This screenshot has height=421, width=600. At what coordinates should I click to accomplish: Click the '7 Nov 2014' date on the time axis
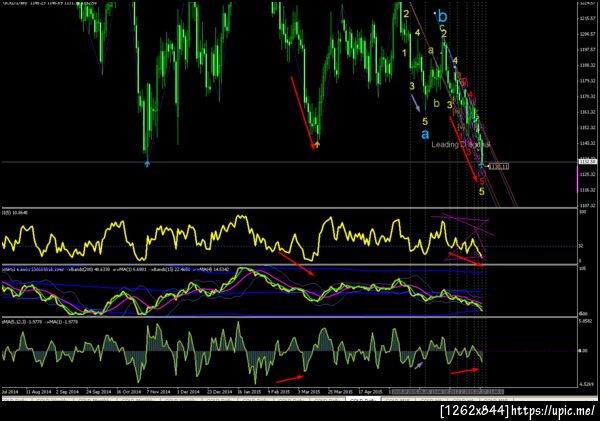coord(158,392)
